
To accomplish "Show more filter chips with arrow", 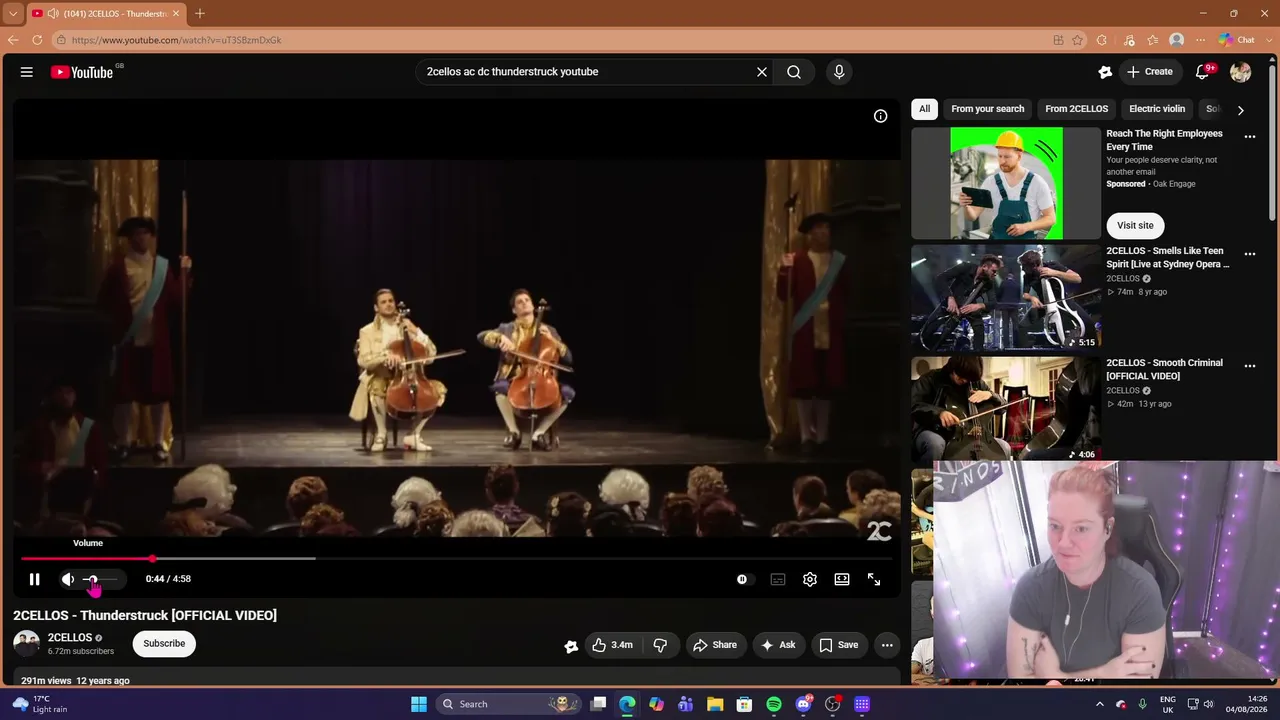I will tap(1241, 110).
